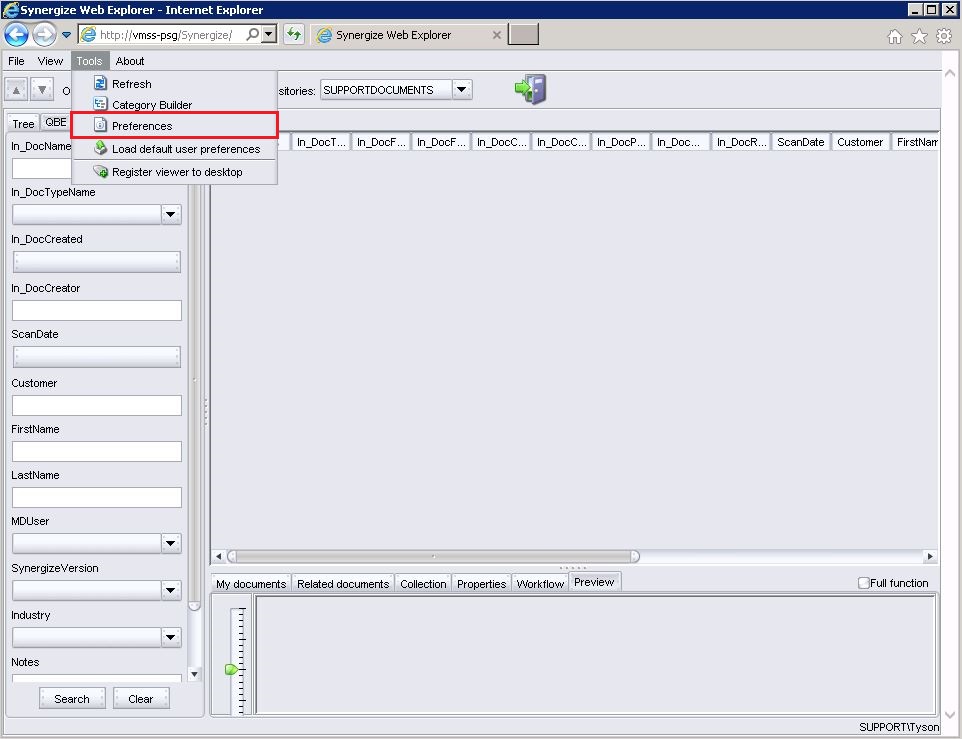Open the About menu
This screenshot has width=962, height=739.
point(130,61)
